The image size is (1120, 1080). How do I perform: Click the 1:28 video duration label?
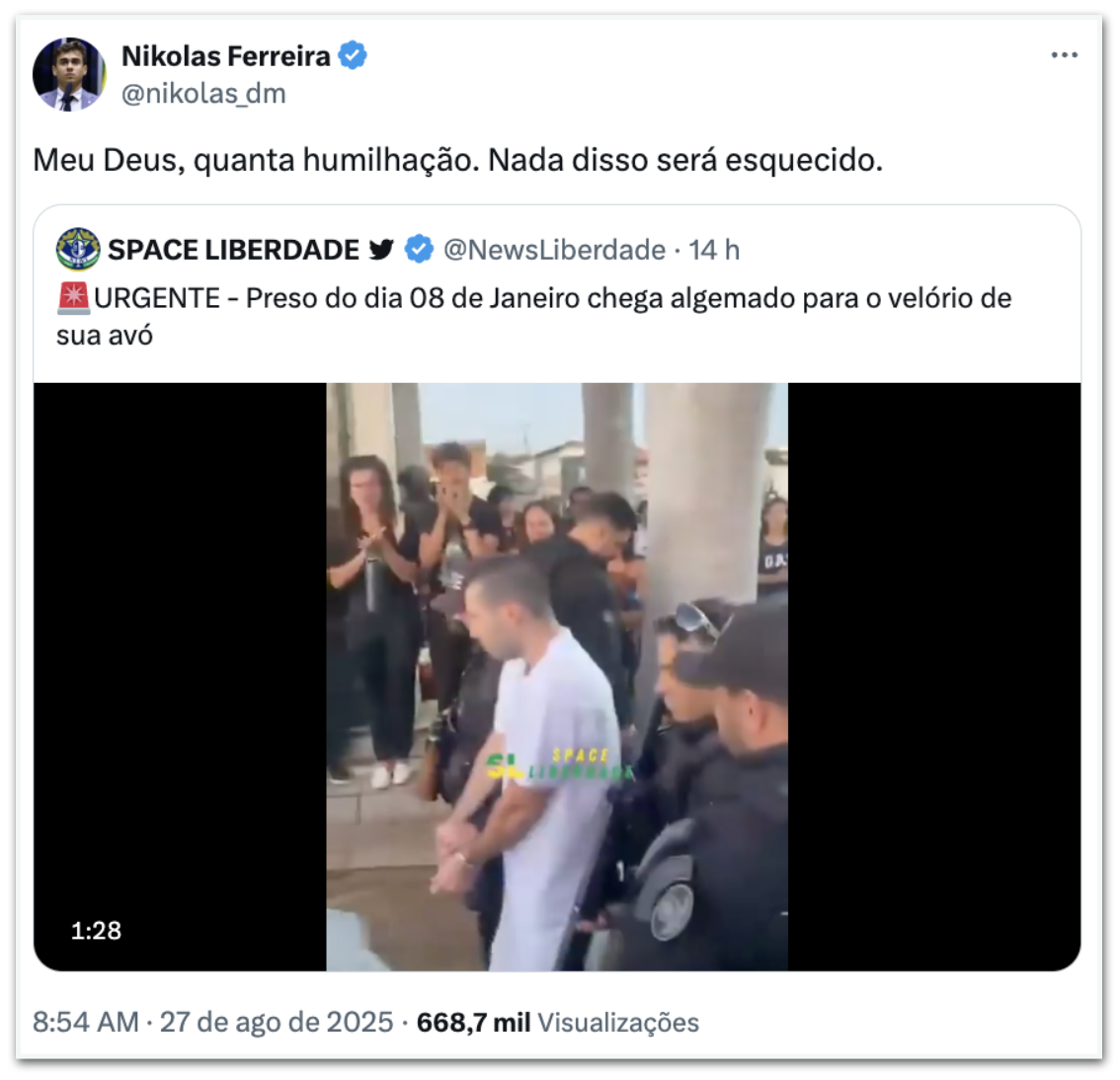tap(96, 930)
